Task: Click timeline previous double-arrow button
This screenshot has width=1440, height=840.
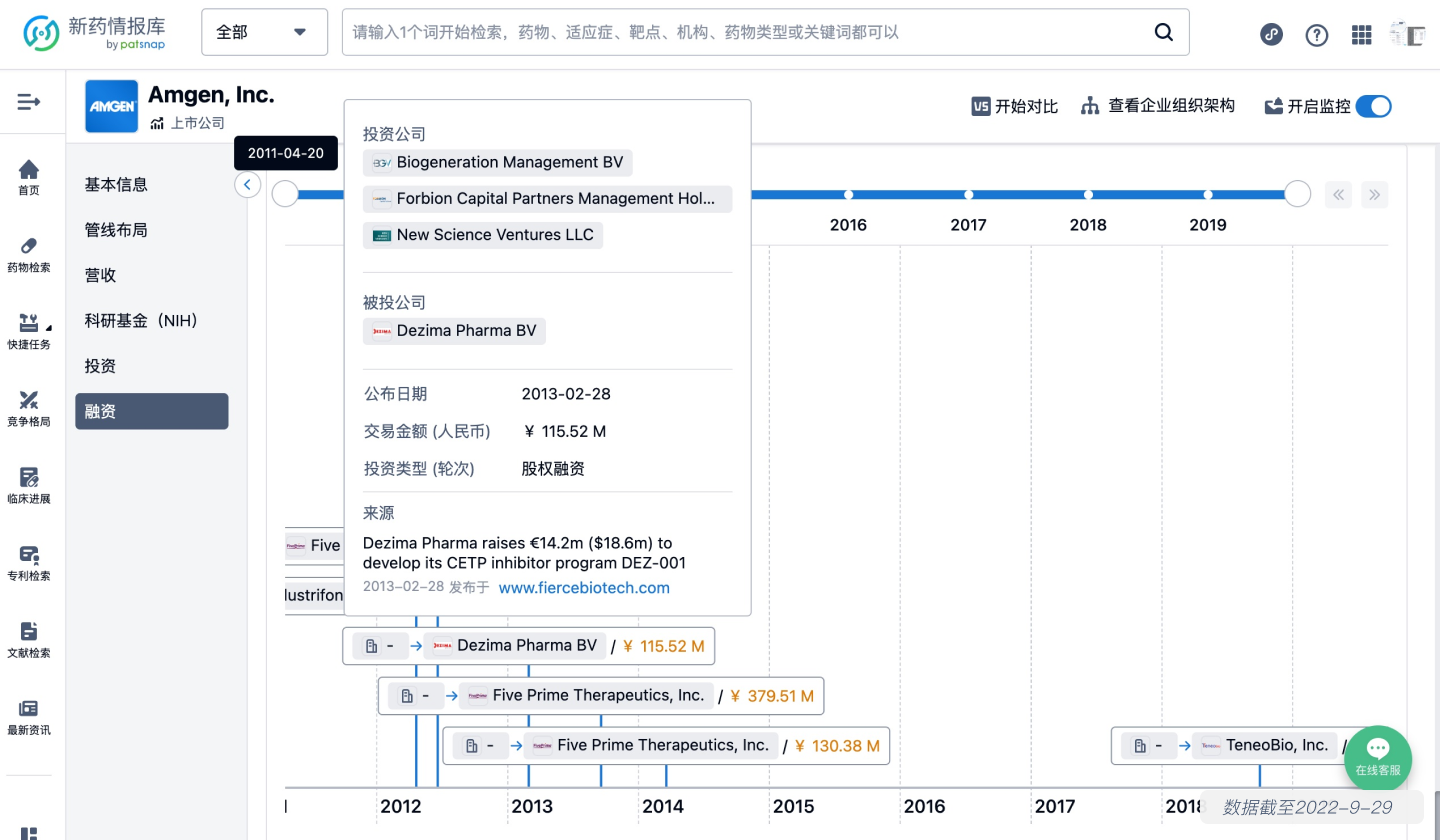Action: pos(1338,194)
